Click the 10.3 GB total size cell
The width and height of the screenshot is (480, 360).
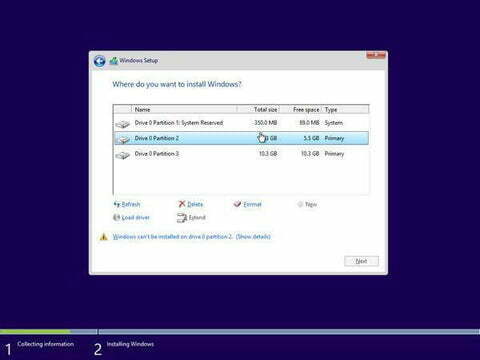268,154
